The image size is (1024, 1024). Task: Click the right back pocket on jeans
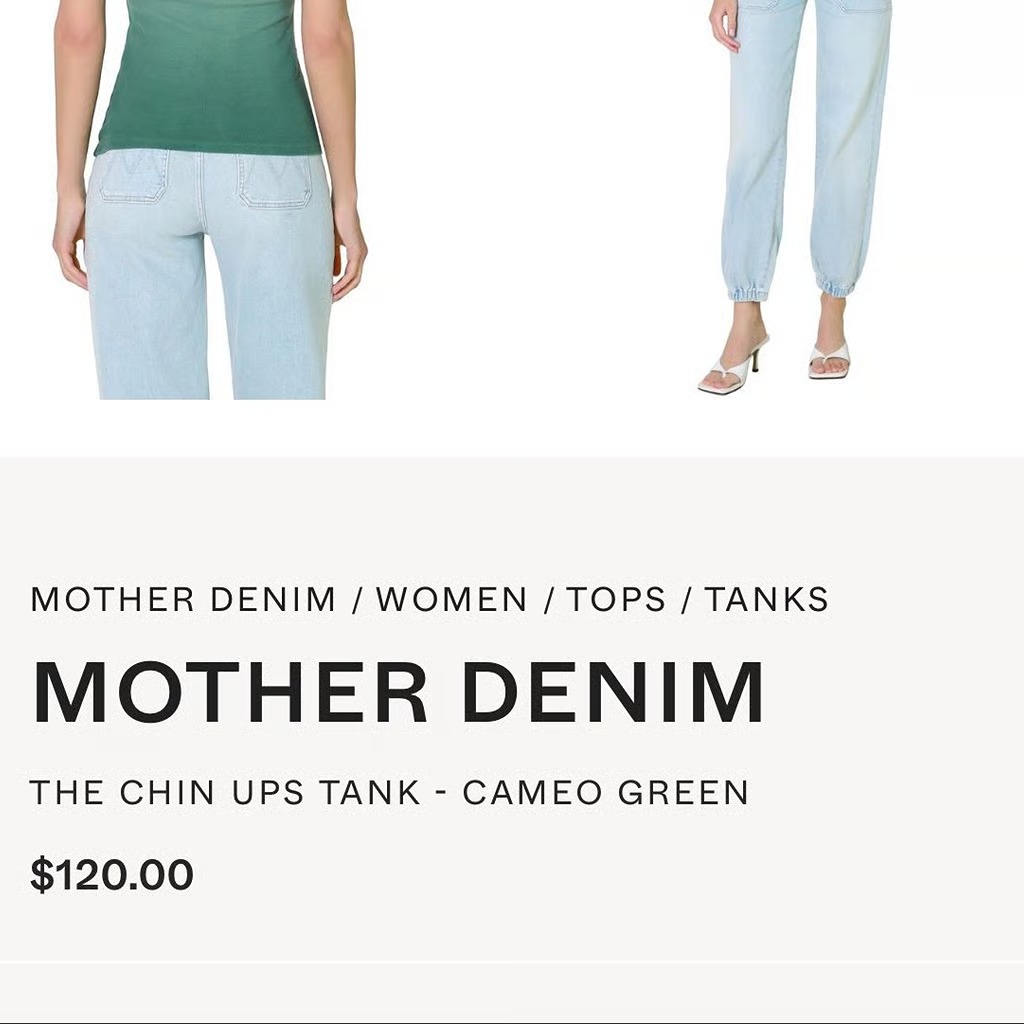[274, 180]
